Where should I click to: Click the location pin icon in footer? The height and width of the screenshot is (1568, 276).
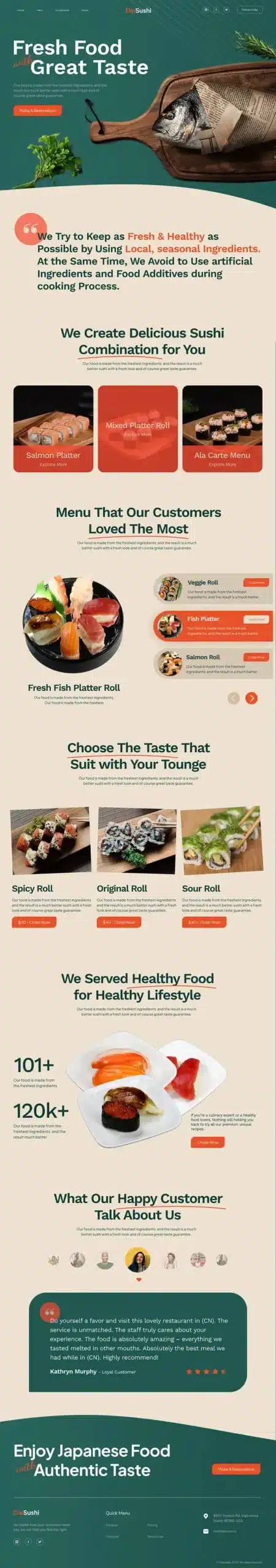pos(206,1516)
